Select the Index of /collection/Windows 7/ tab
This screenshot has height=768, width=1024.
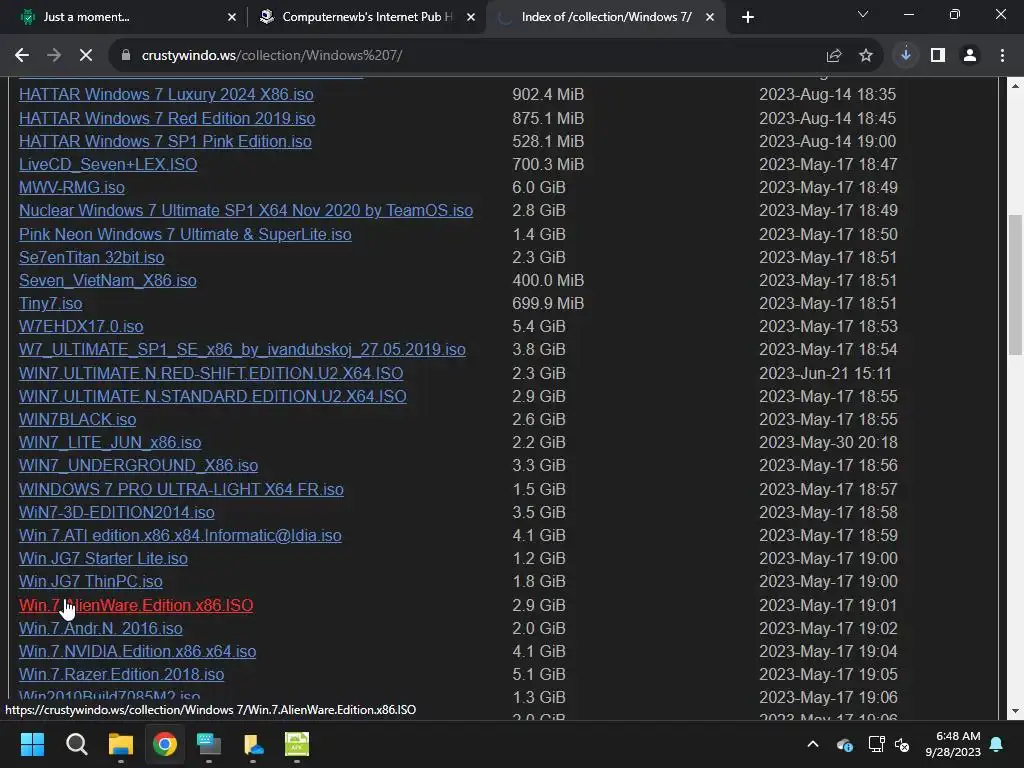click(605, 18)
